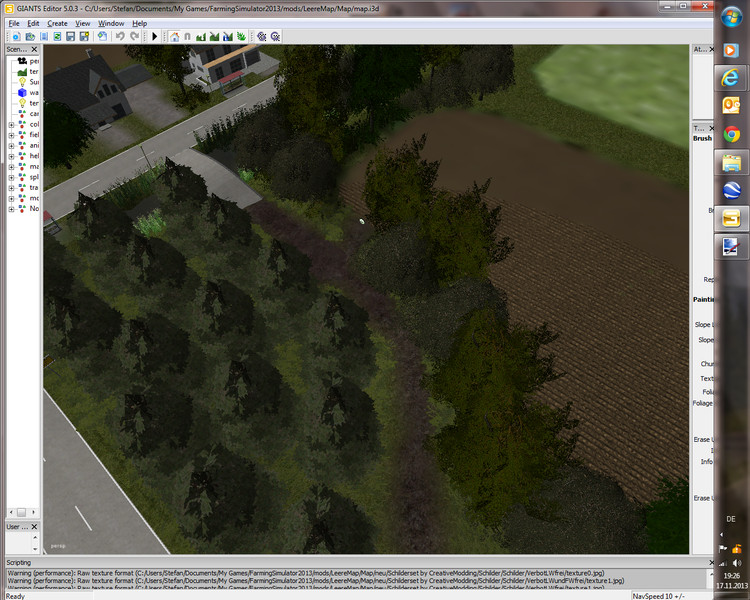Open Google Earth from taskbar
The image size is (750, 600).
(731, 191)
